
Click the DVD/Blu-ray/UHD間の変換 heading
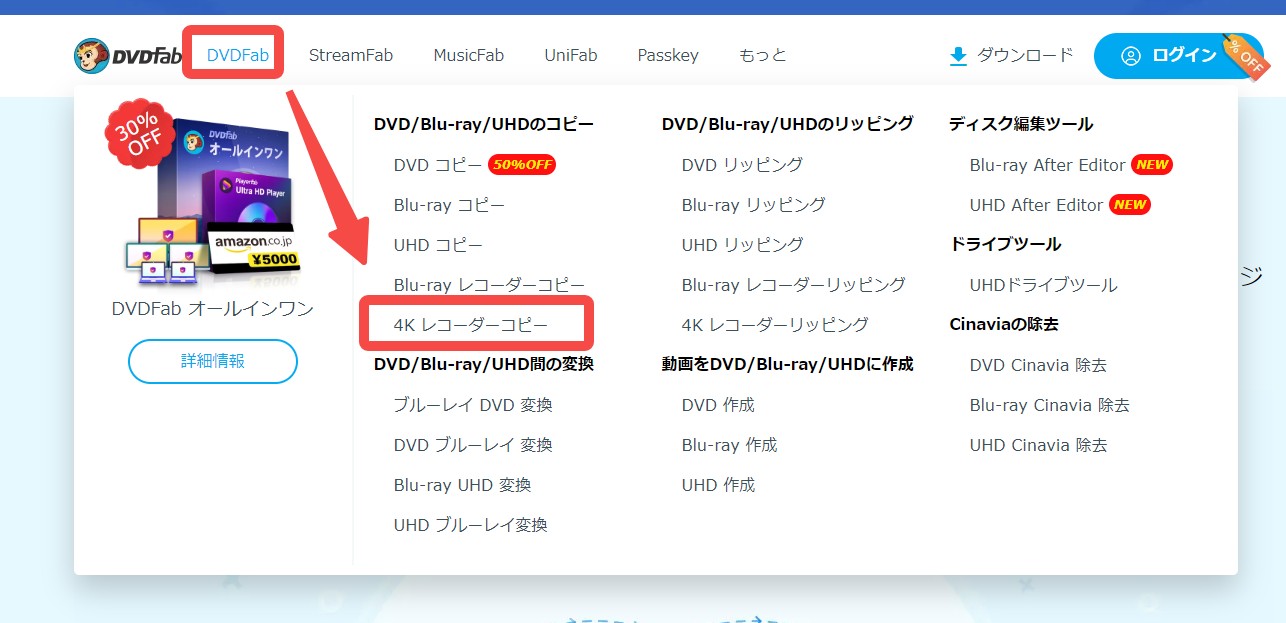(x=484, y=364)
